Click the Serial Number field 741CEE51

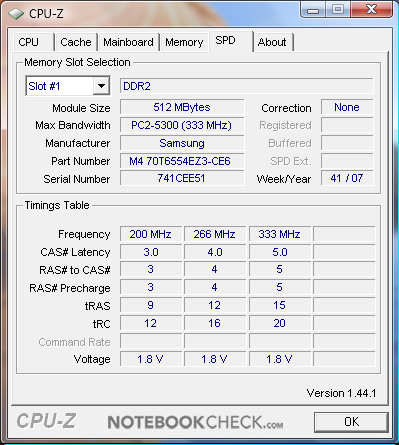click(x=182, y=178)
